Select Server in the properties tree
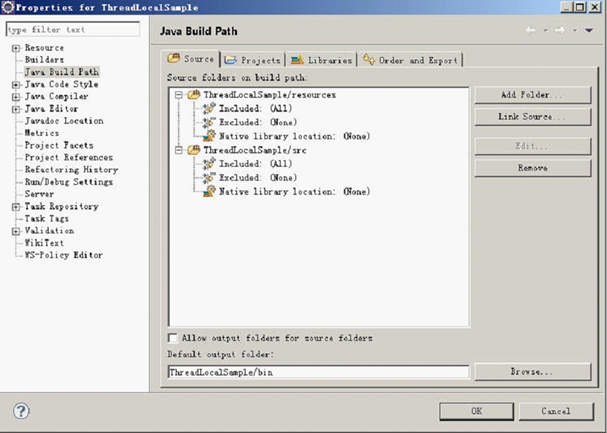 (x=39, y=194)
